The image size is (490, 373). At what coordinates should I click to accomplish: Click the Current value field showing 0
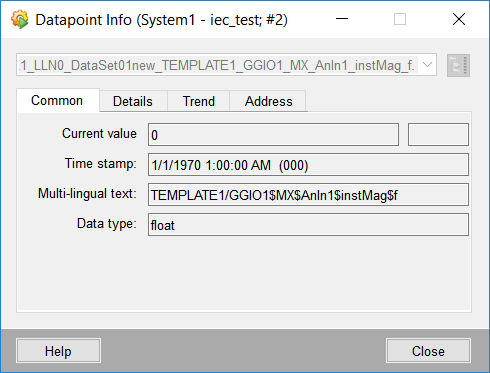click(x=273, y=134)
